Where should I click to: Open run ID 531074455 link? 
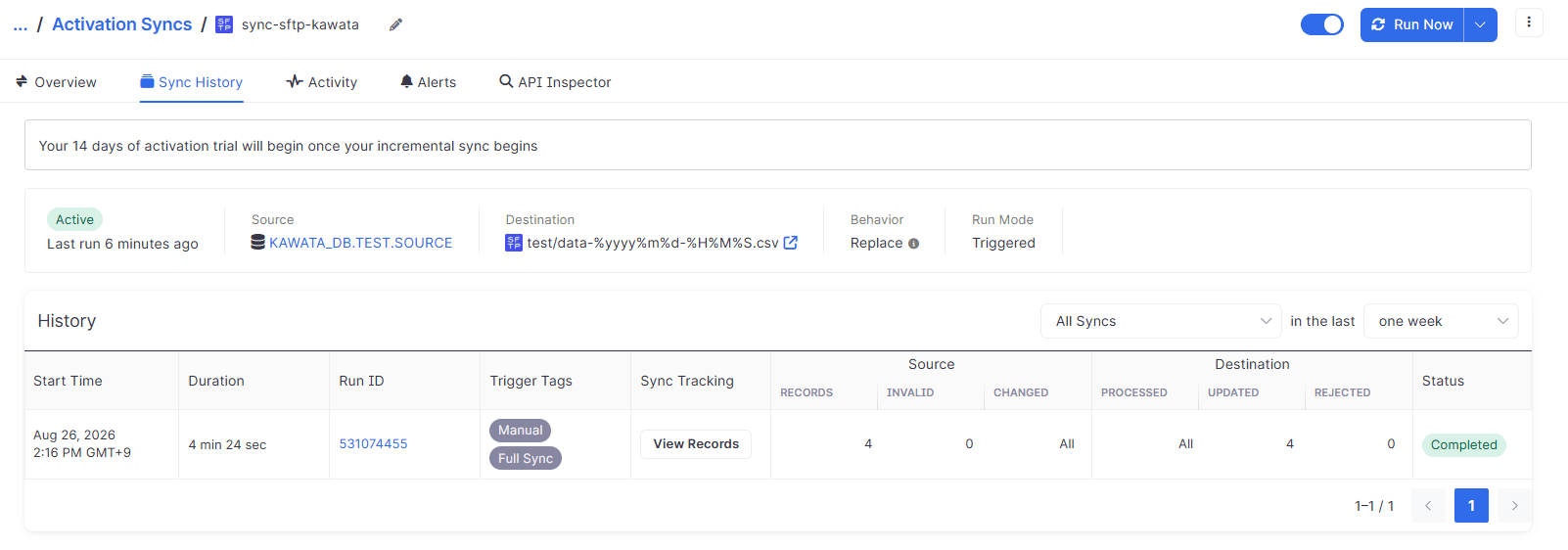click(x=373, y=443)
